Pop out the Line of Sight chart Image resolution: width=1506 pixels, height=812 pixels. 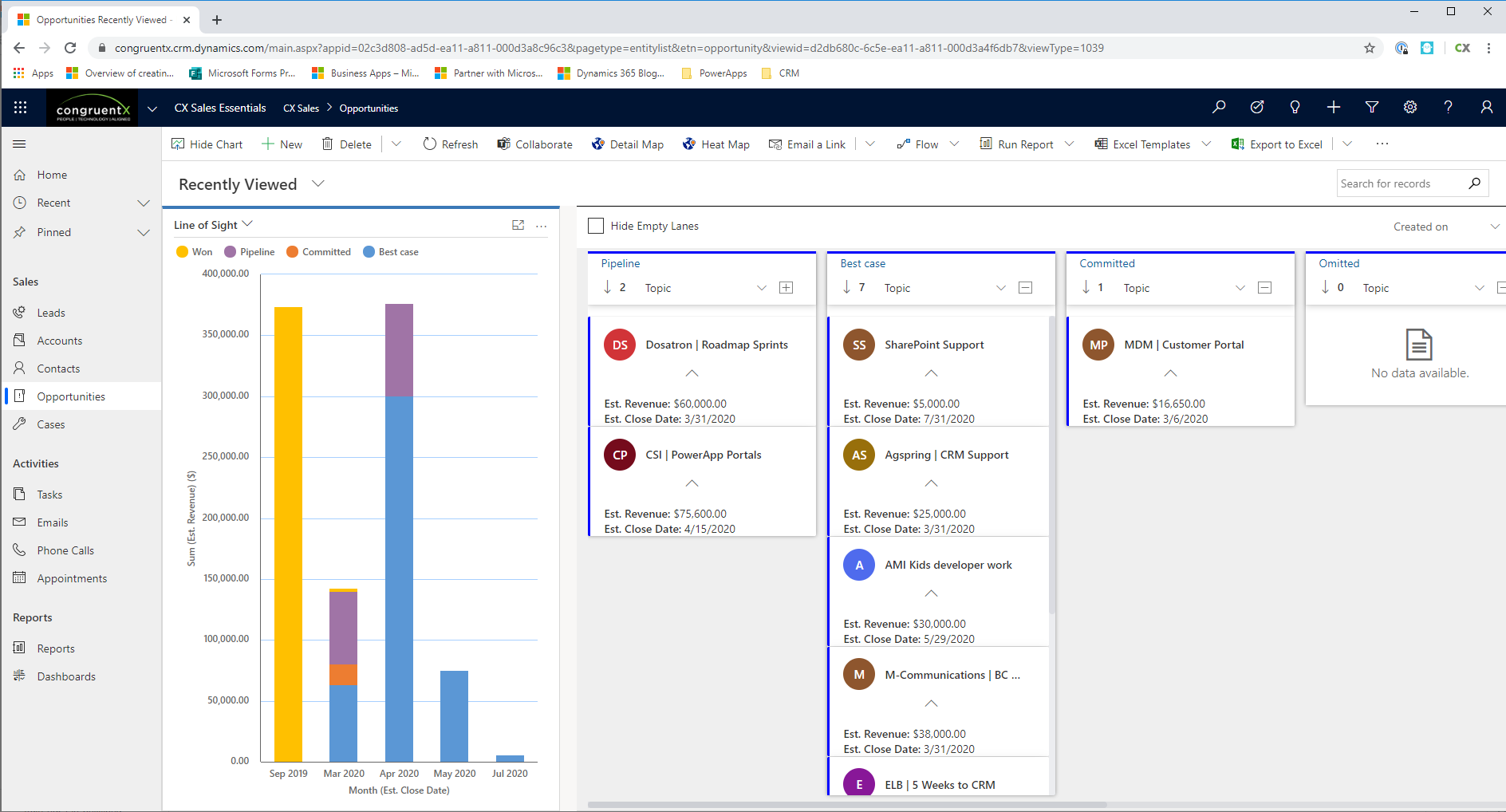coord(518,226)
